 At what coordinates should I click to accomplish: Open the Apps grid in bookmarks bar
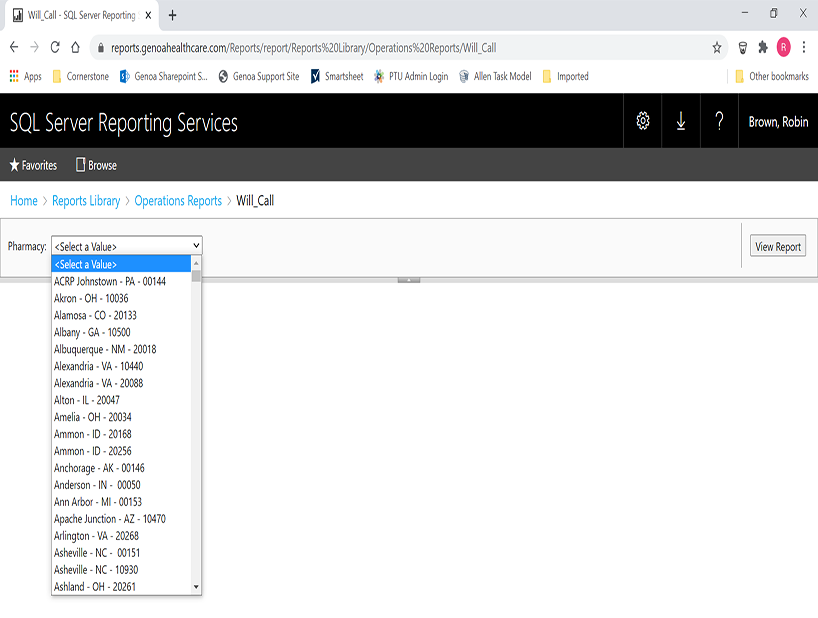25,76
